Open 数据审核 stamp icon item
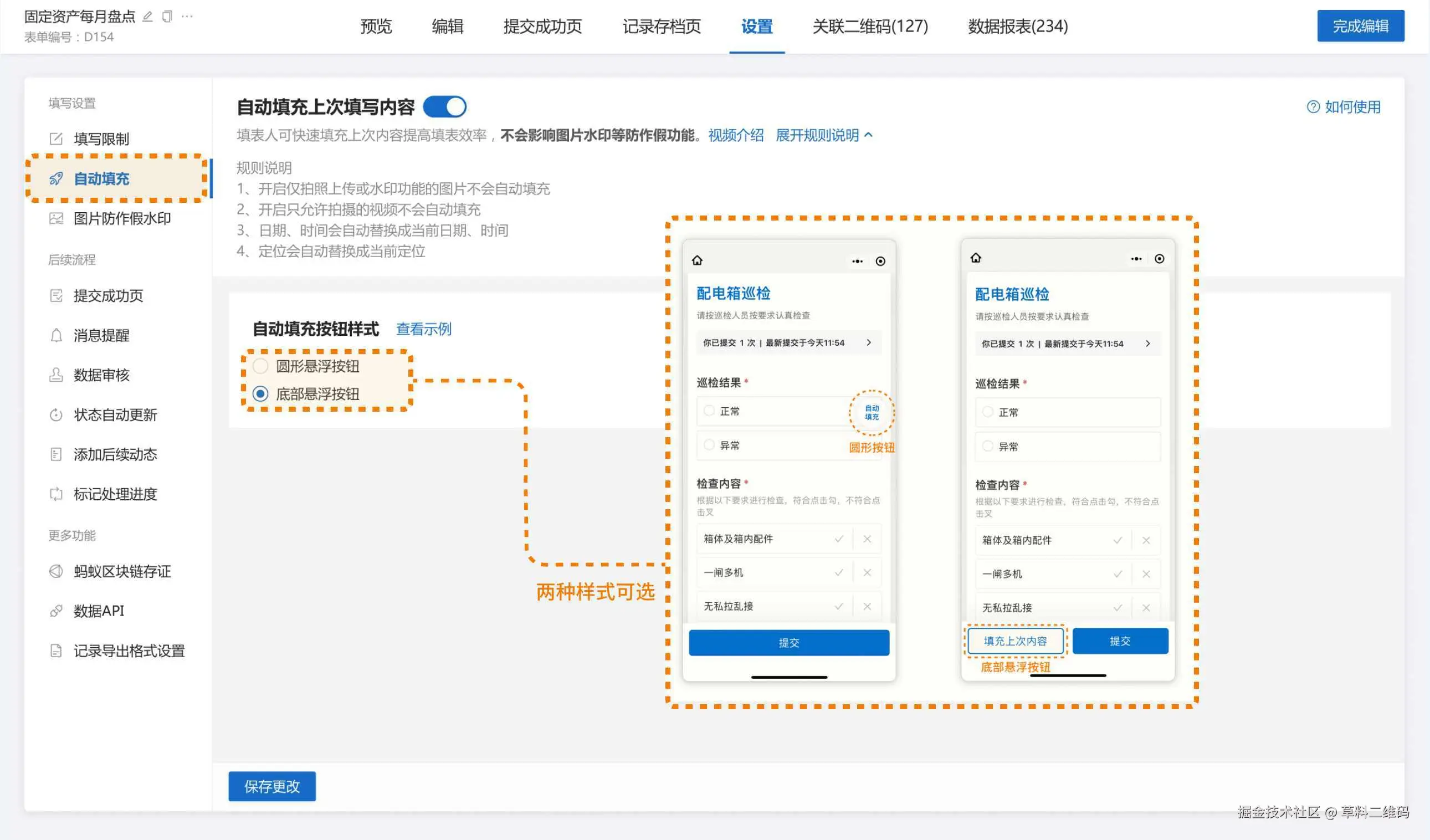This screenshot has width=1430, height=840. click(x=55, y=375)
